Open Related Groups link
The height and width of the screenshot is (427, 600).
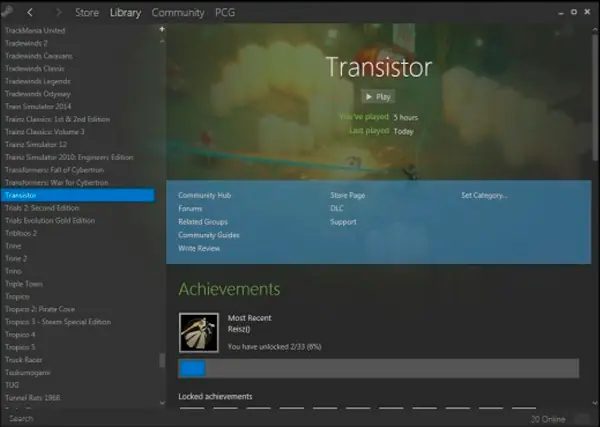pyautogui.click(x=203, y=222)
